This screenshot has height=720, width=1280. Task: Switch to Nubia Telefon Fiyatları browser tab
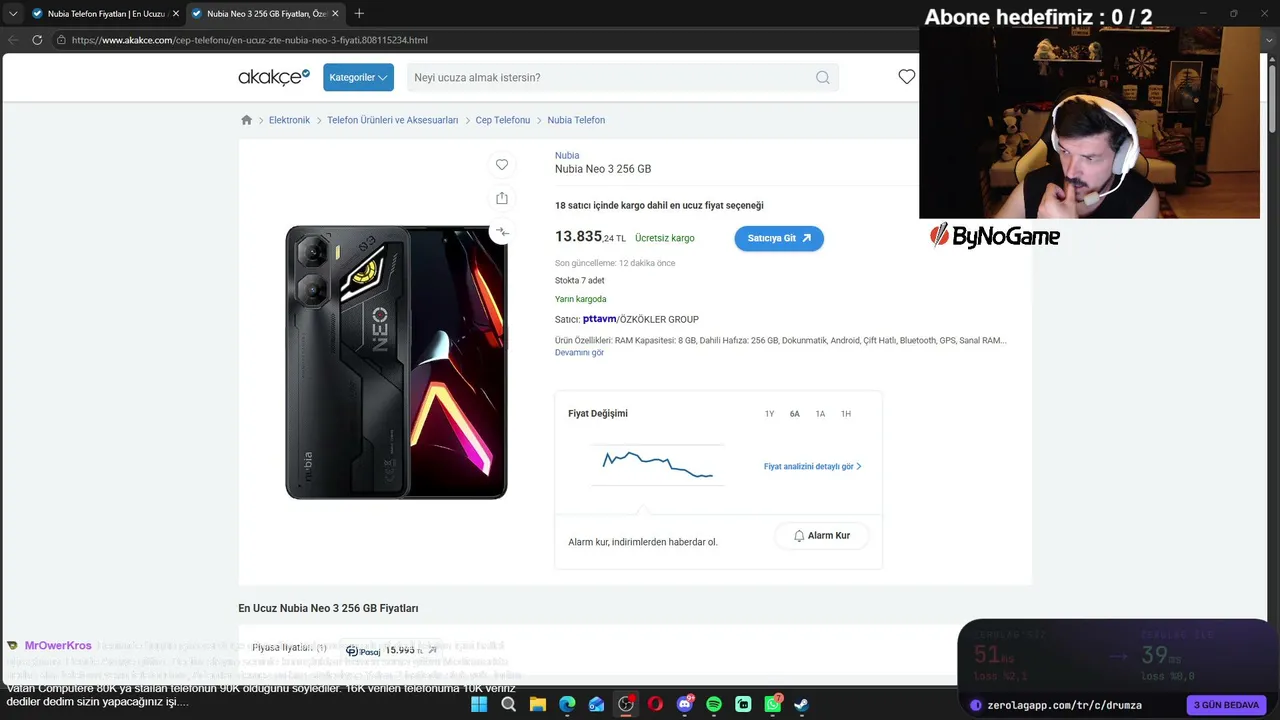[105, 14]
